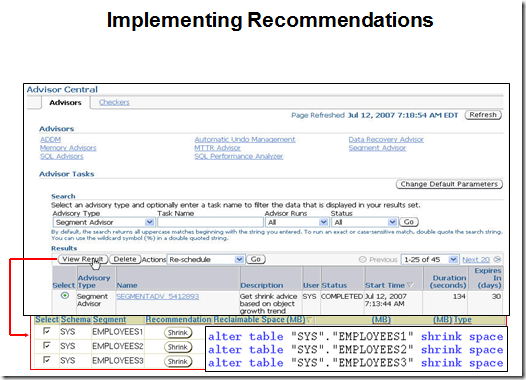The width and height of the screenshot is (526, 380).
Task: Open Advisor Runs dropdown
Action: 297,222
